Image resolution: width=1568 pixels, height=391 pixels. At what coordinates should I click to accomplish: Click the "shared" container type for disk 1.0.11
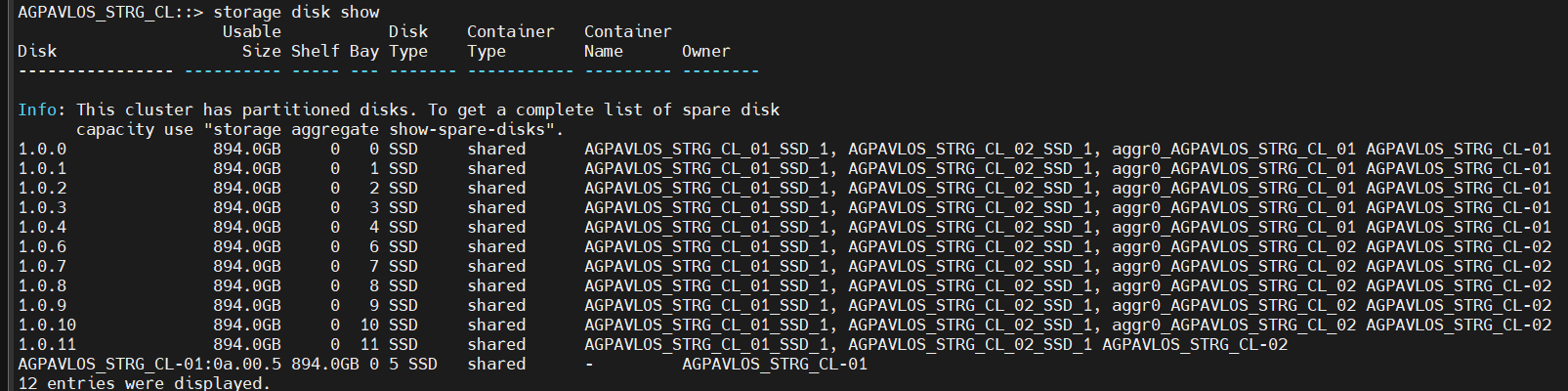[495, 344]
